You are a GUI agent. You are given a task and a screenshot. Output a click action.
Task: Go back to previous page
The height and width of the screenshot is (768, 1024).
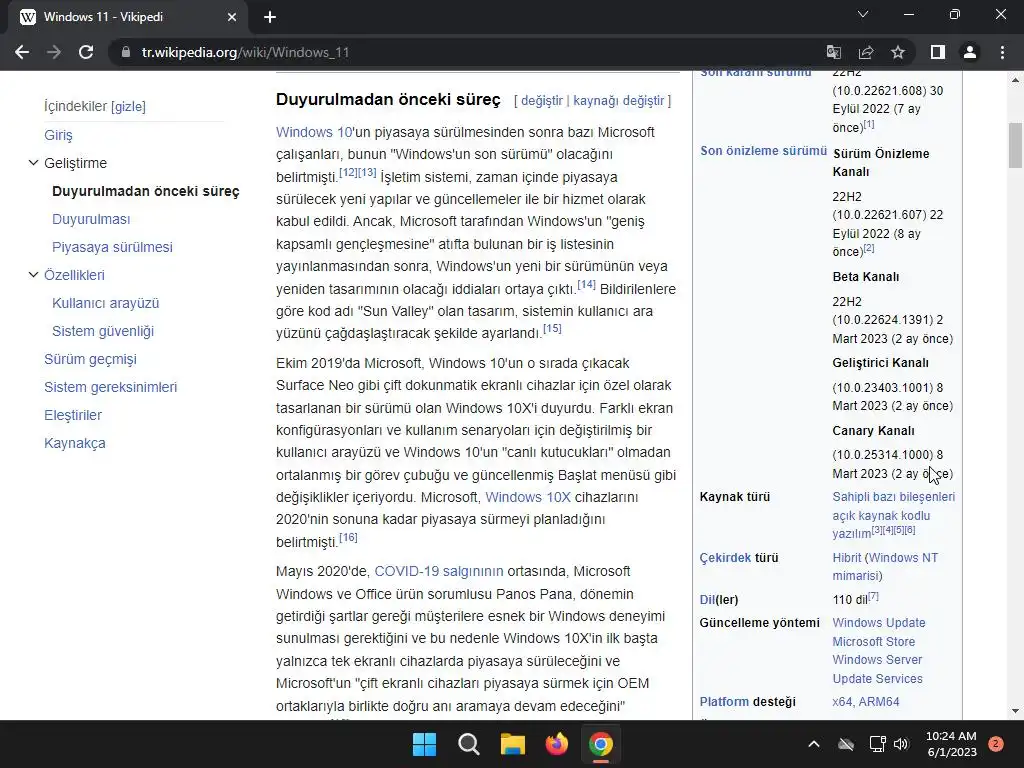pos(22,52)
